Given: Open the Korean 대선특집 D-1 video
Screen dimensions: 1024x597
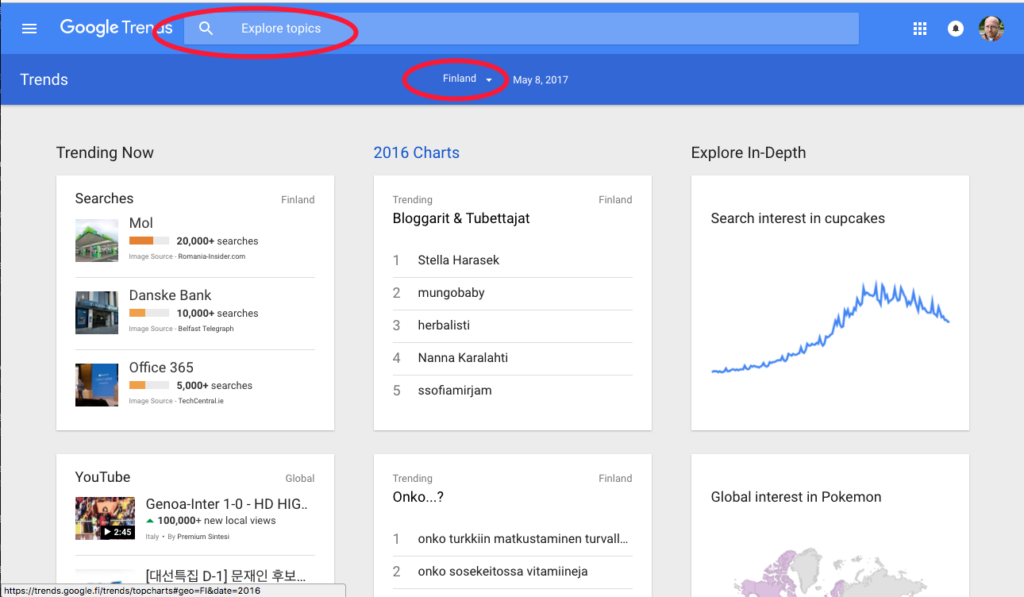Looking at the screenshot, I should 225,575.
